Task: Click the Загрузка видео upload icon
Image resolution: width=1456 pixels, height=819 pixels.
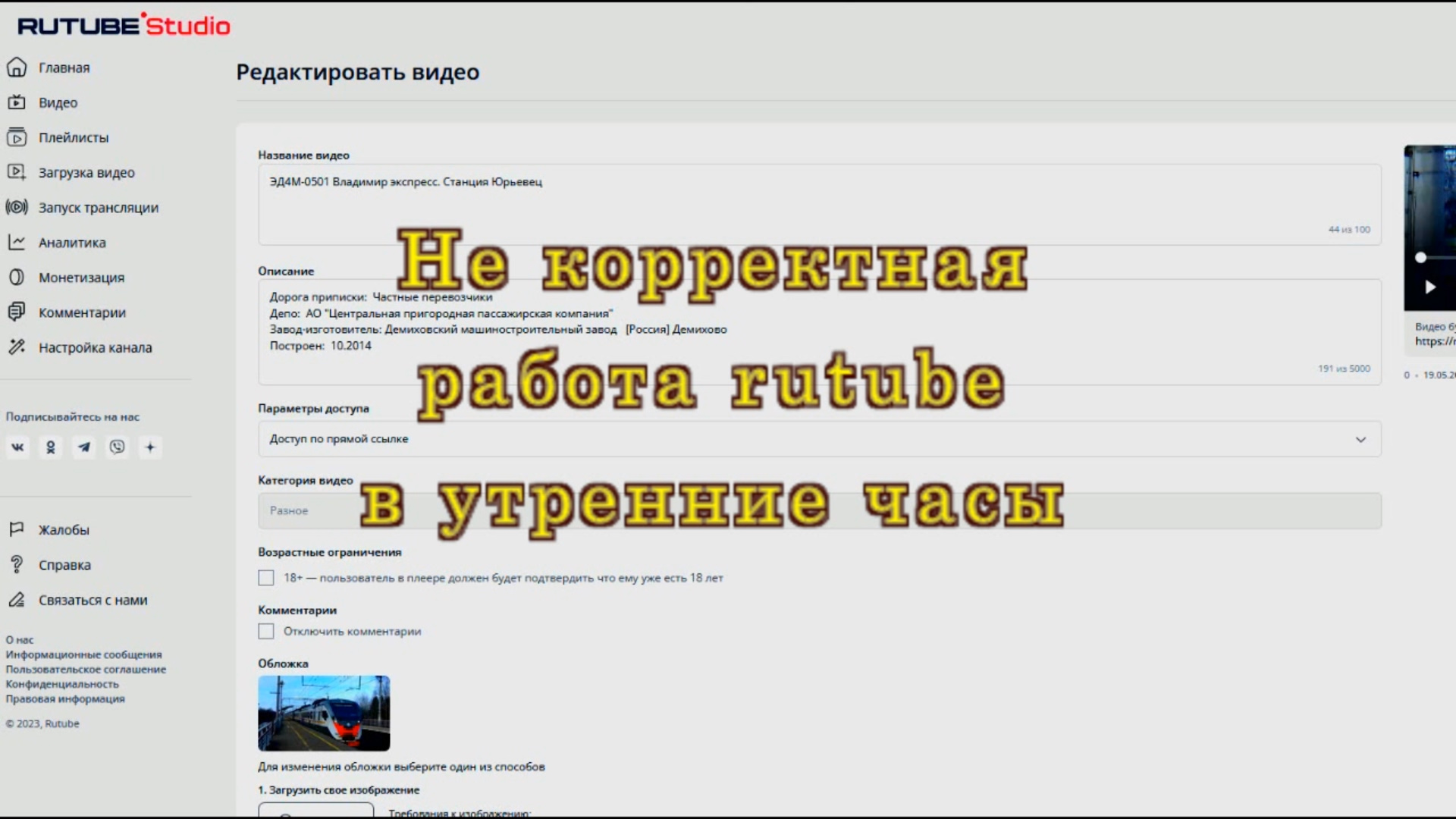Action: click(17, 172)
